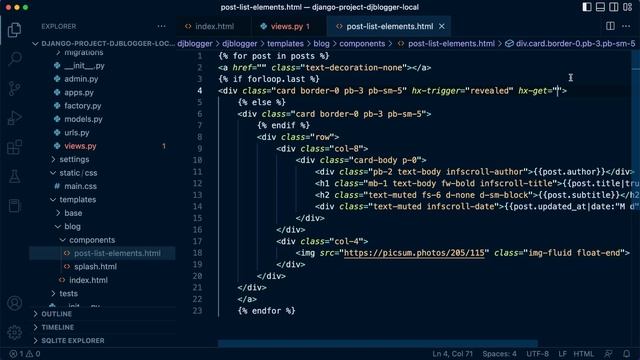
Task: Open editor more actions ellipsis
Action: (626, 26)
